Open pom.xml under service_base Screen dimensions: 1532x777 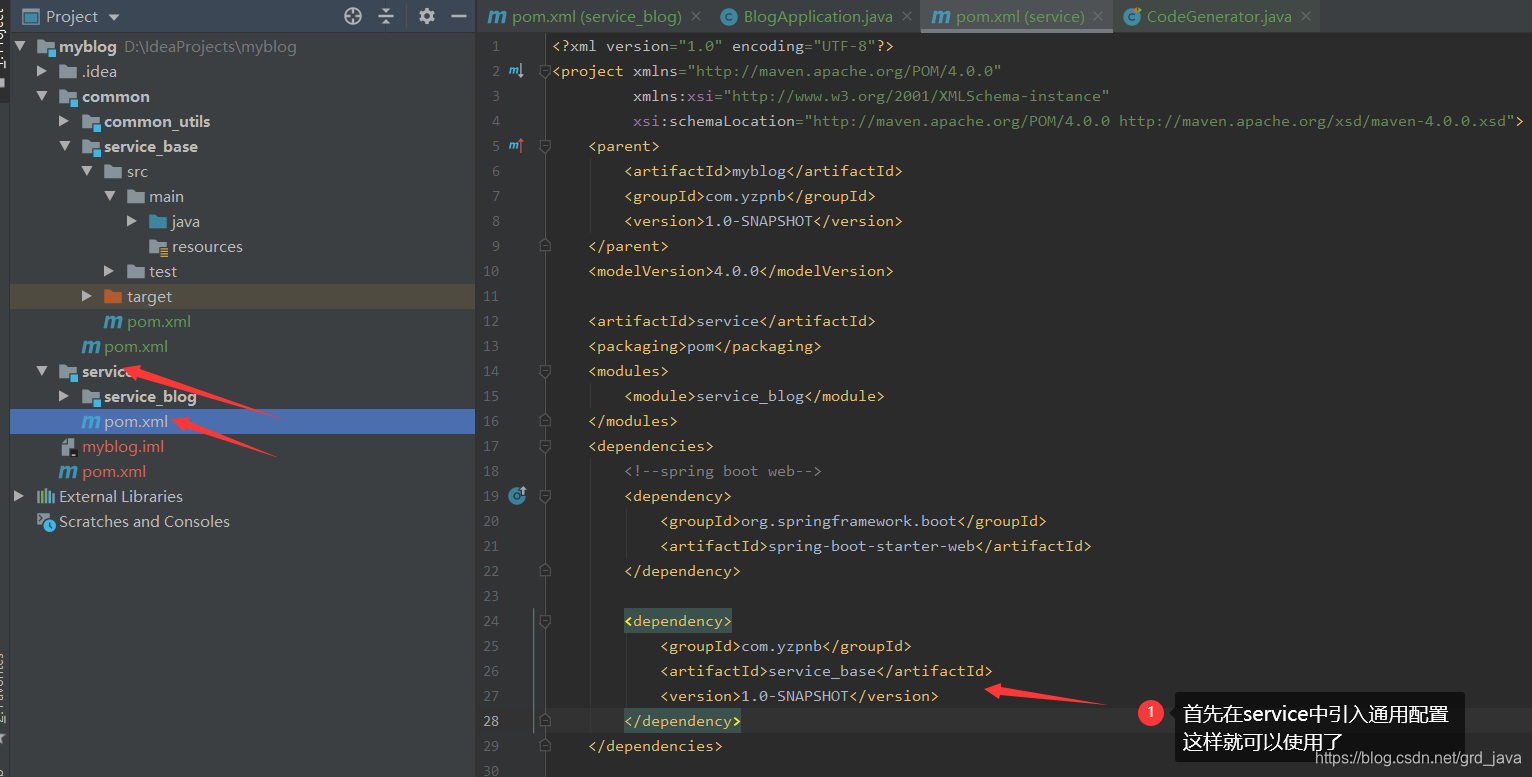(159, 322)
